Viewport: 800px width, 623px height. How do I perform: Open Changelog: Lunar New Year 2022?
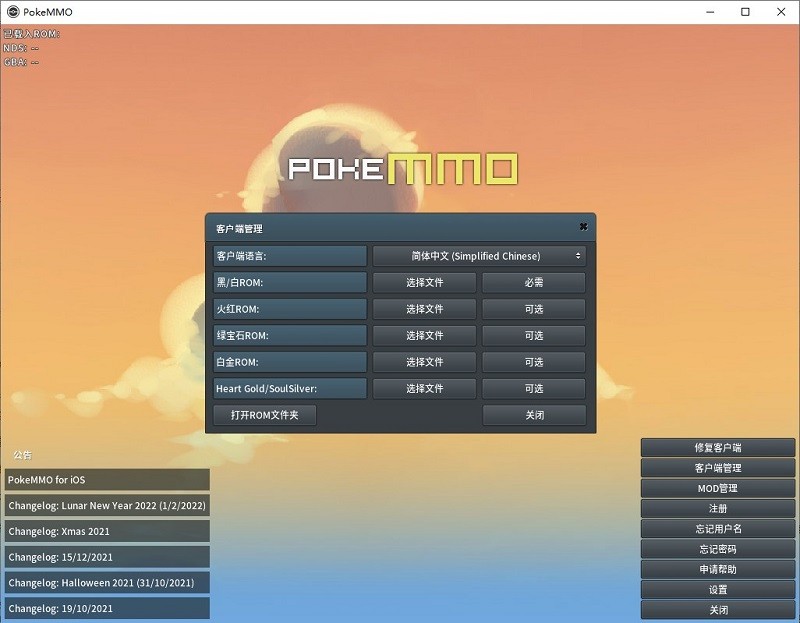click(x=107, y=506)
